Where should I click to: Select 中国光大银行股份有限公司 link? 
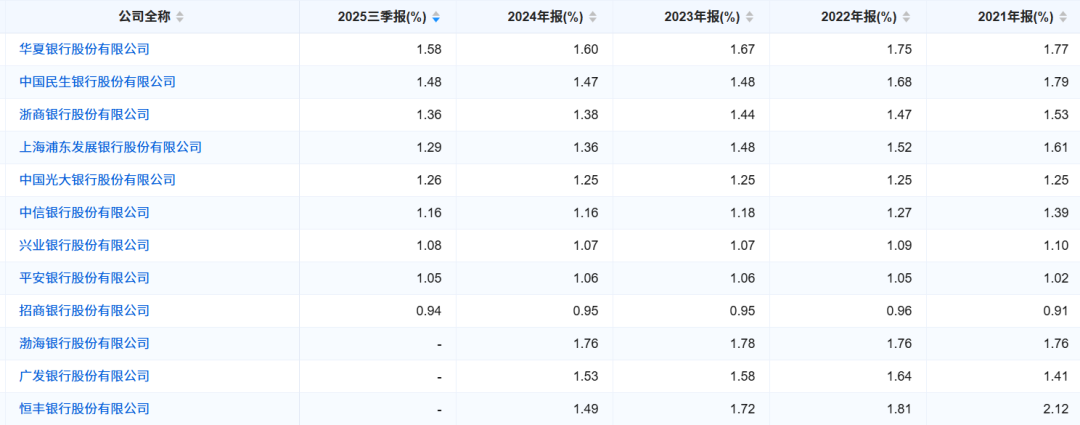click(x=97, y=180)
